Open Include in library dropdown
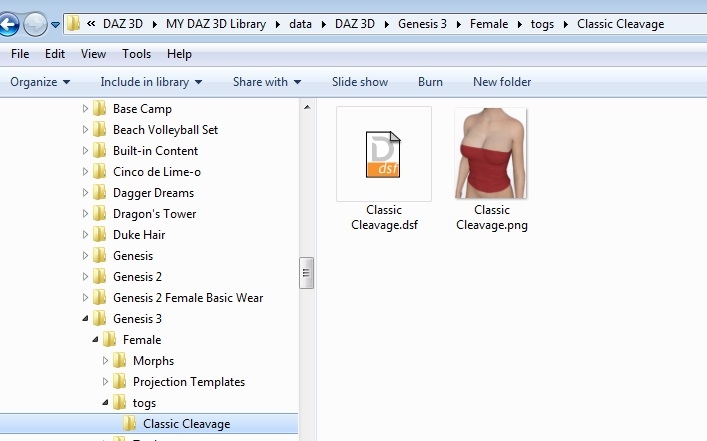 (x=151, y=82)
